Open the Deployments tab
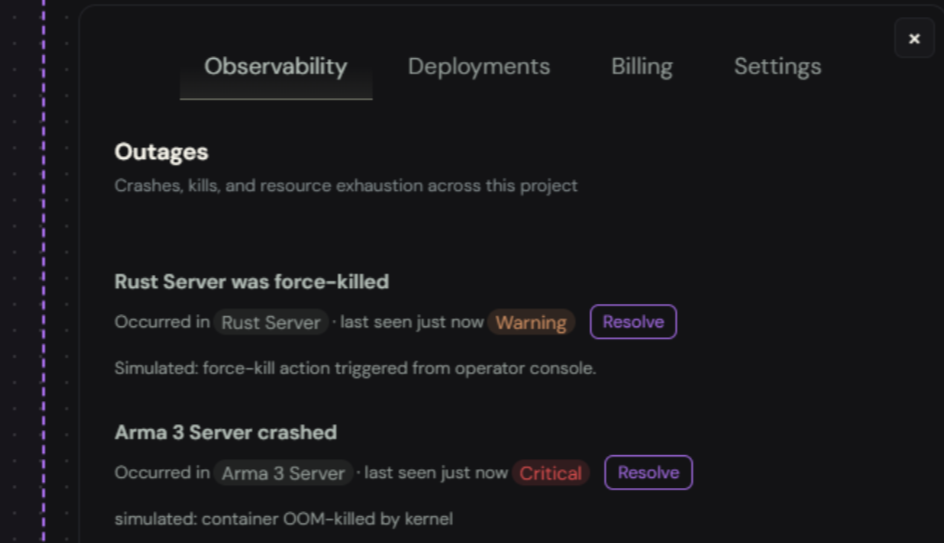Screen dimensions: 944x543 pos(478,67)
